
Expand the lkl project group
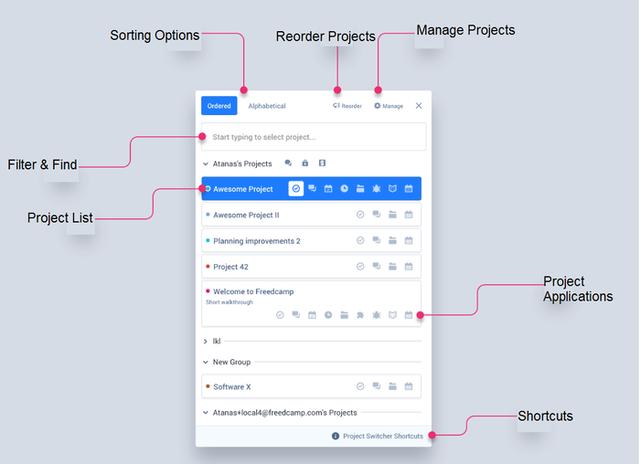(205, 341)
